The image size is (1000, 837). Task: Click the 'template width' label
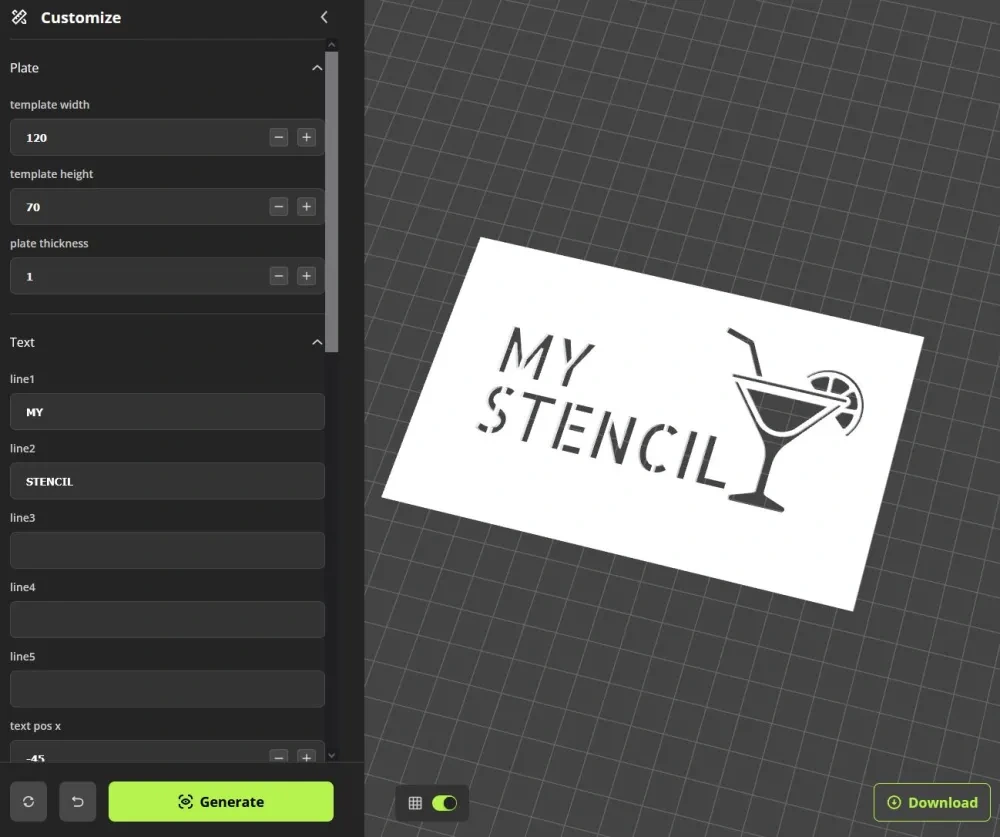[x=50, y=105]
